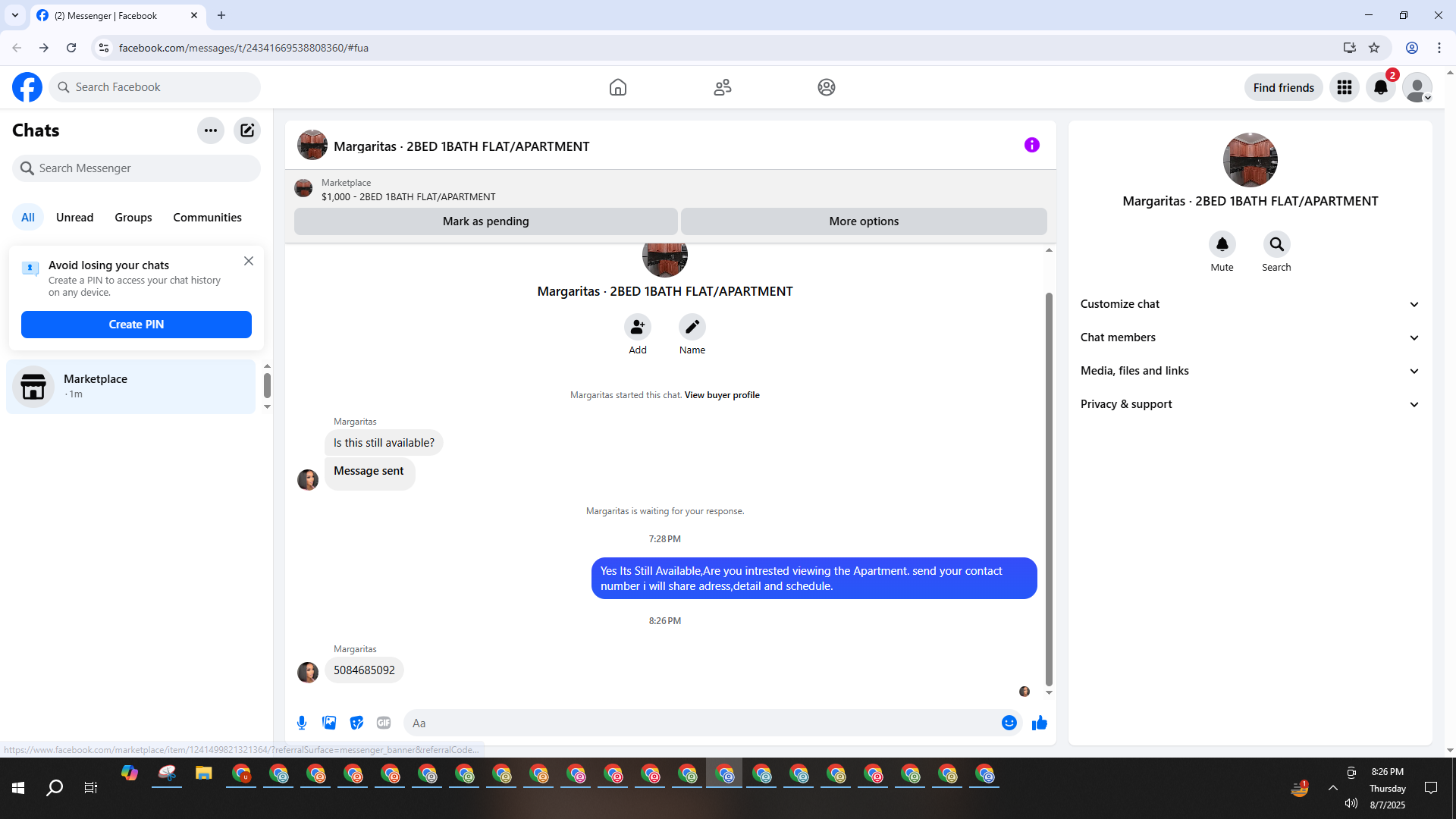Open the Friends icon in top navigation
This screenshot has height=819, width=1456.
(x=723, y=87)
